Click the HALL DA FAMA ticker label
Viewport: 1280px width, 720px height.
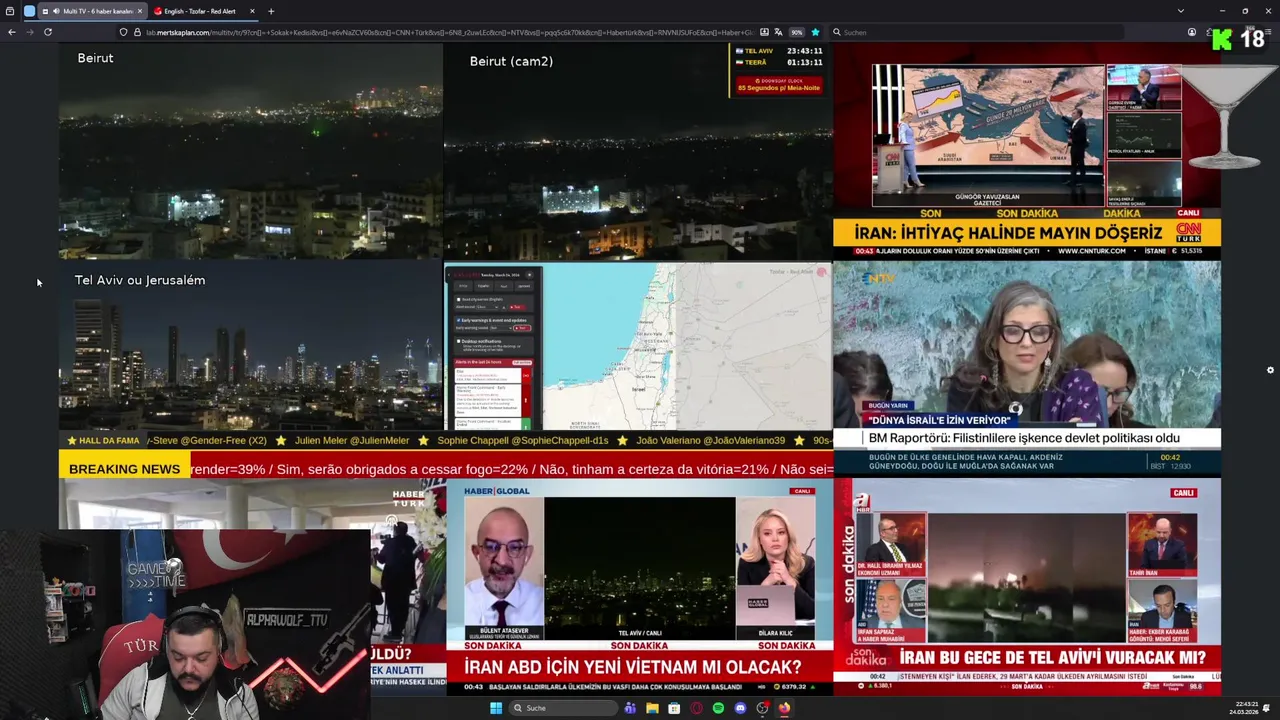(x=103, y=440)
